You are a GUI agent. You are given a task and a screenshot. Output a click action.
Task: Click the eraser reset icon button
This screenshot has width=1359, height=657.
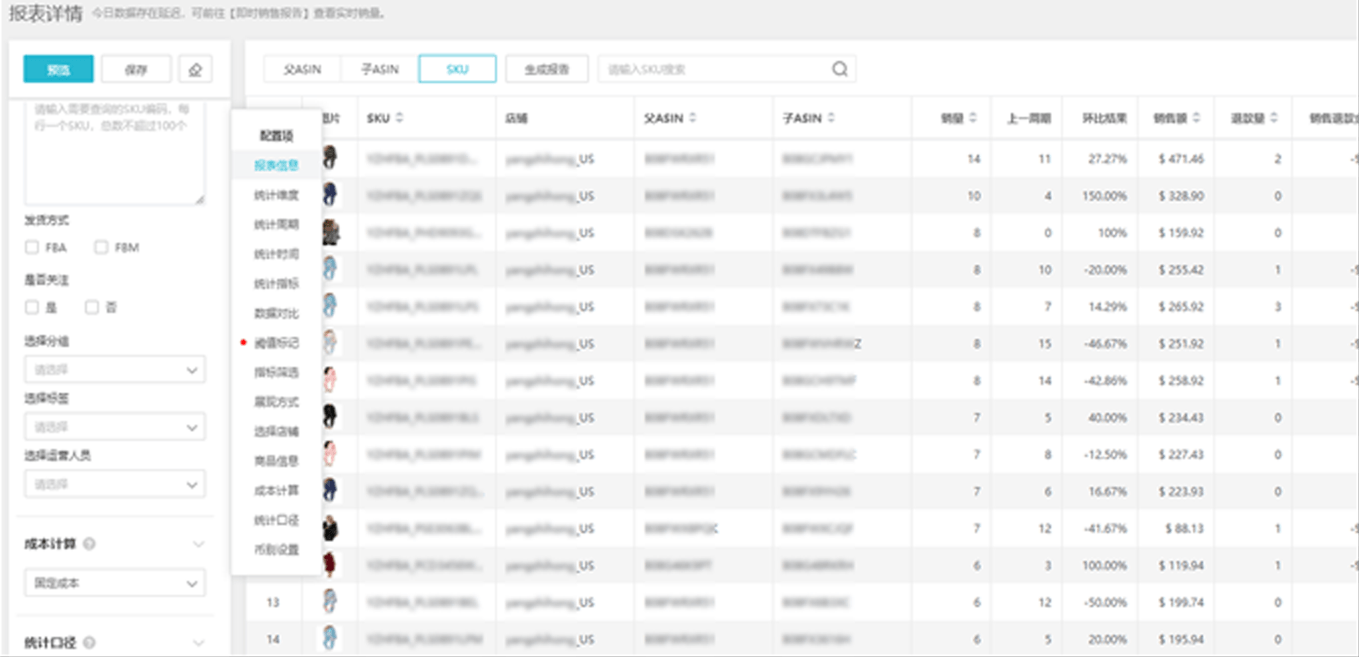(195, 69)
